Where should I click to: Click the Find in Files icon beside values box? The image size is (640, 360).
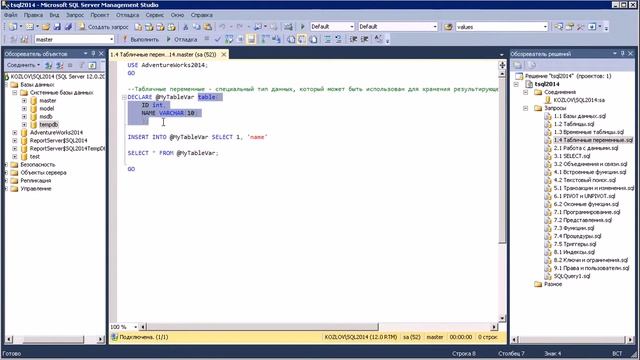click(448, 27)
